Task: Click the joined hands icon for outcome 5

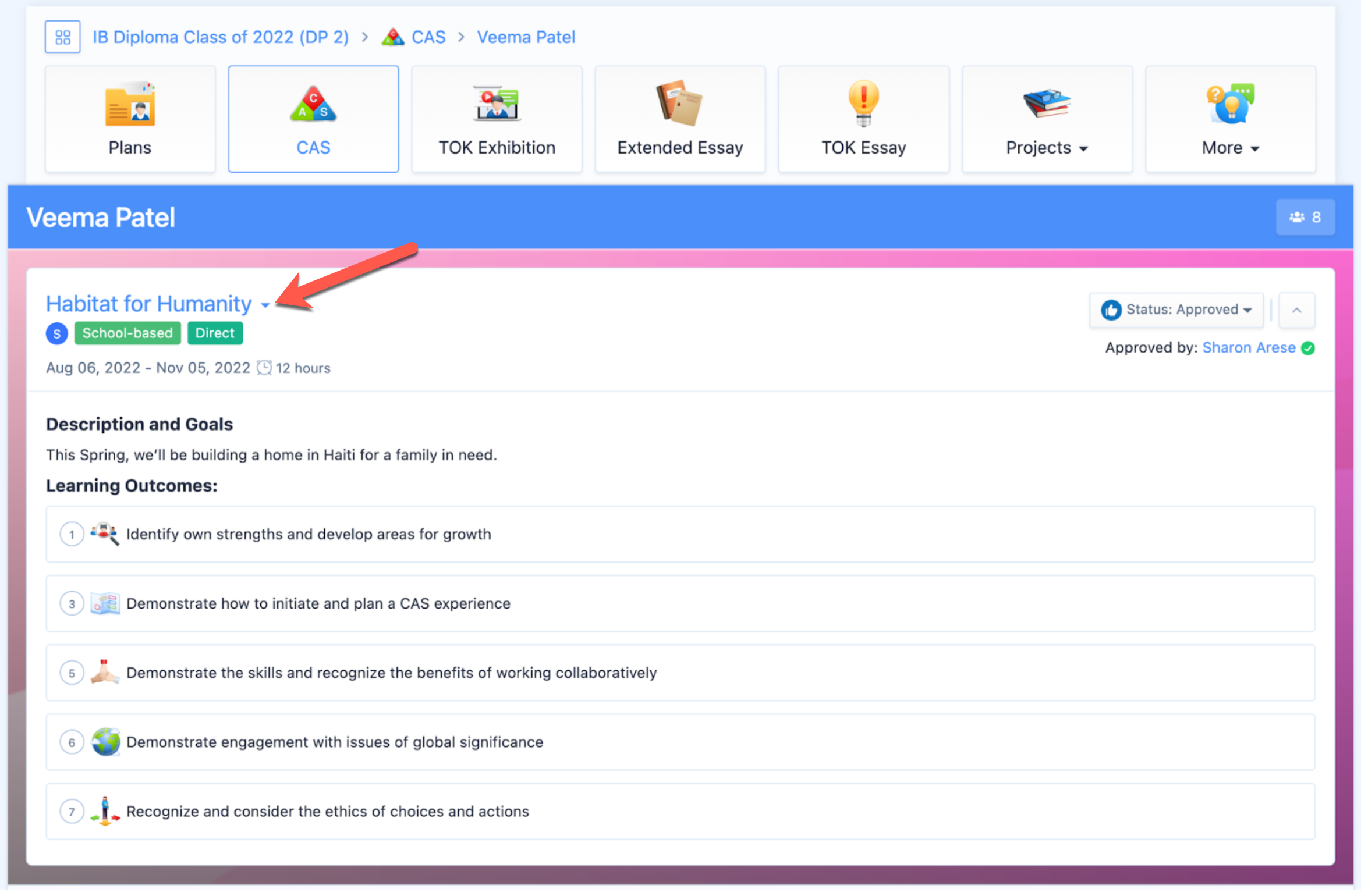Action: (105, 673)
